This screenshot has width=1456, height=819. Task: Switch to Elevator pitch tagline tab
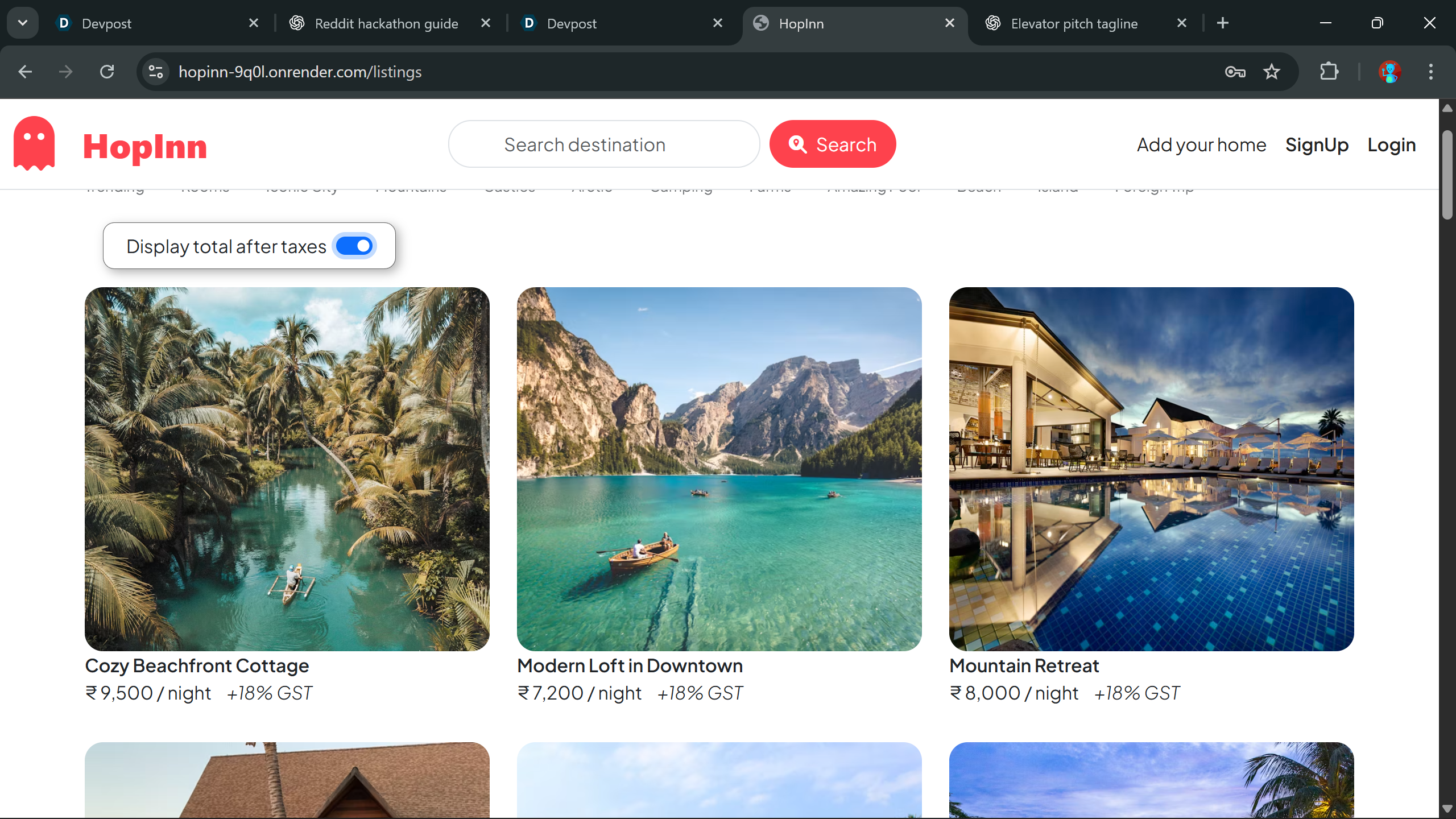click(1073, 23)
